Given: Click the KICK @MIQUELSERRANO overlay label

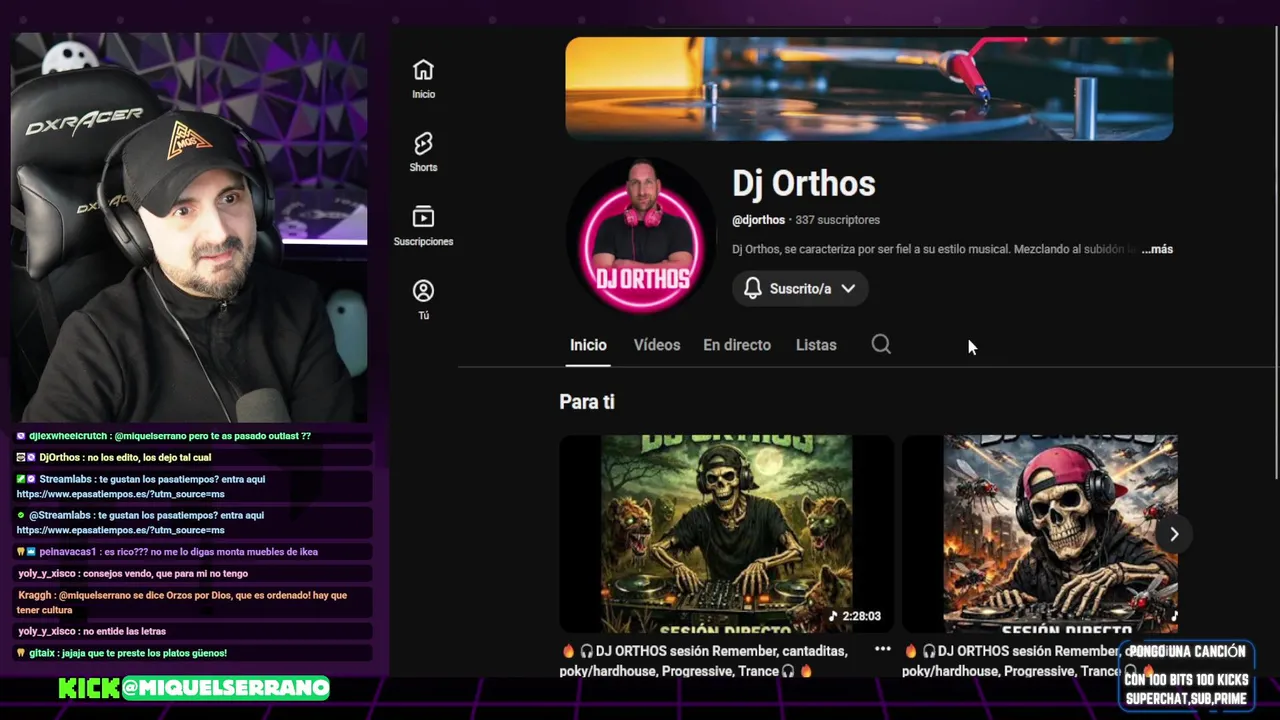Looking at the screenshot, I should click(x=194, y=688).
